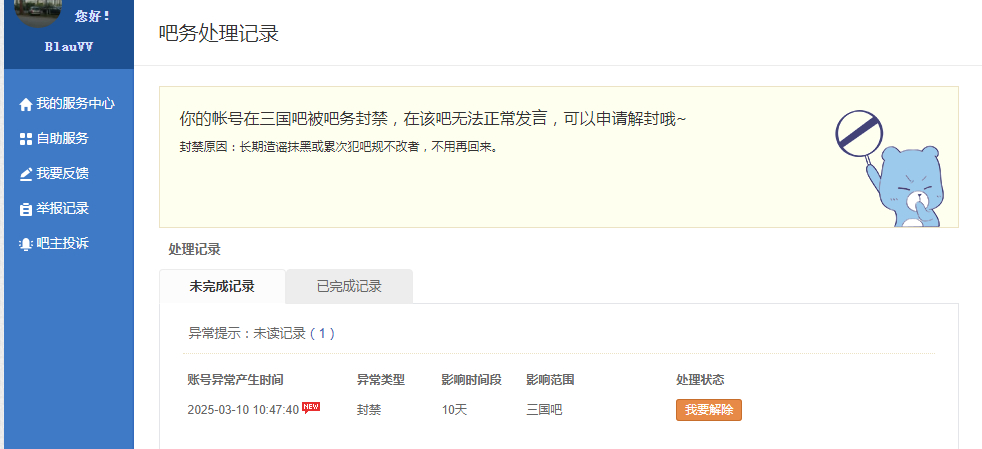Go to 自助服务 text link in sidebar
Screen dimensions: 982x449
63,138
